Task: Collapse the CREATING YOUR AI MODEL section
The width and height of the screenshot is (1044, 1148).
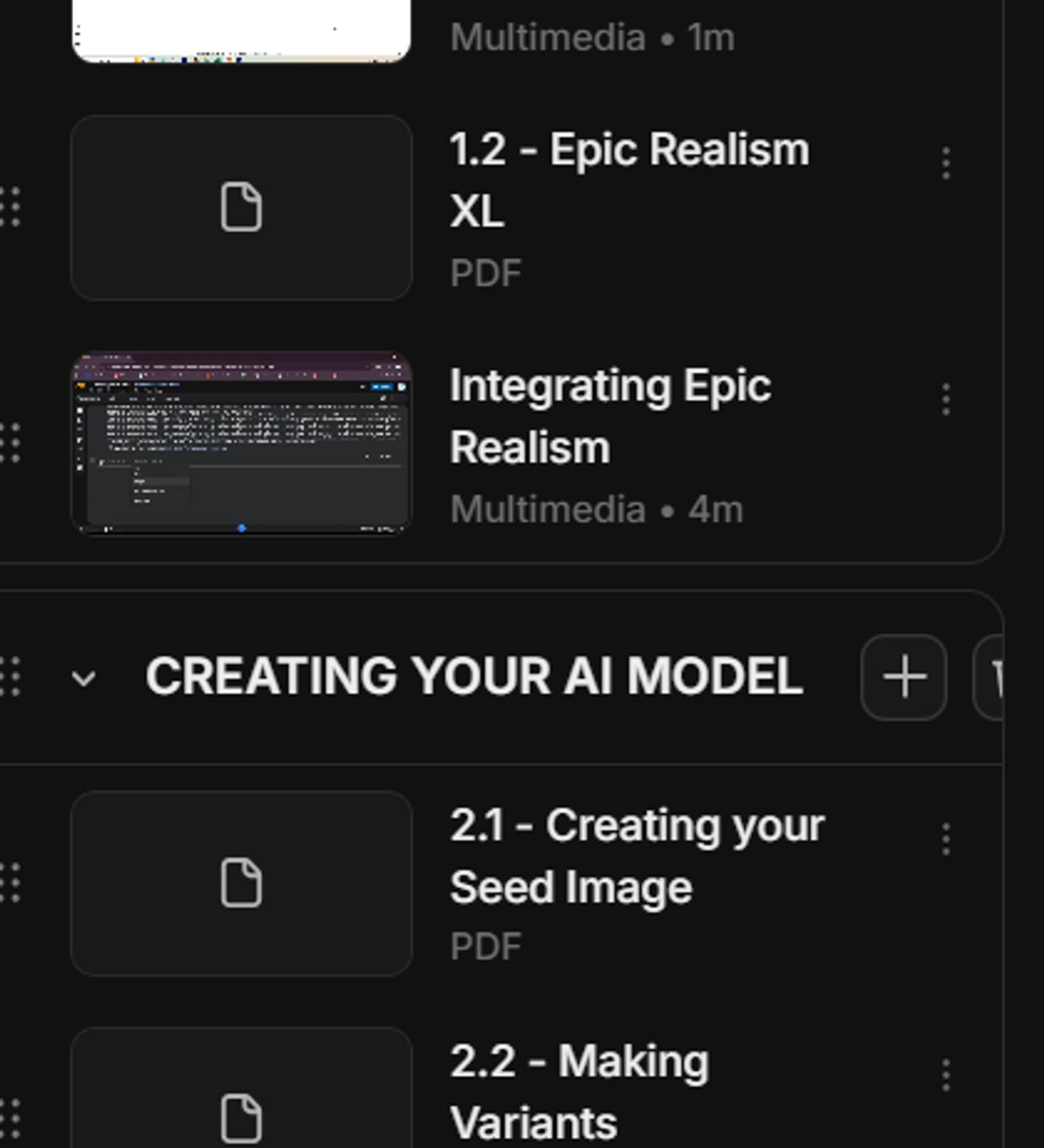Action: (x=84, y=678)
